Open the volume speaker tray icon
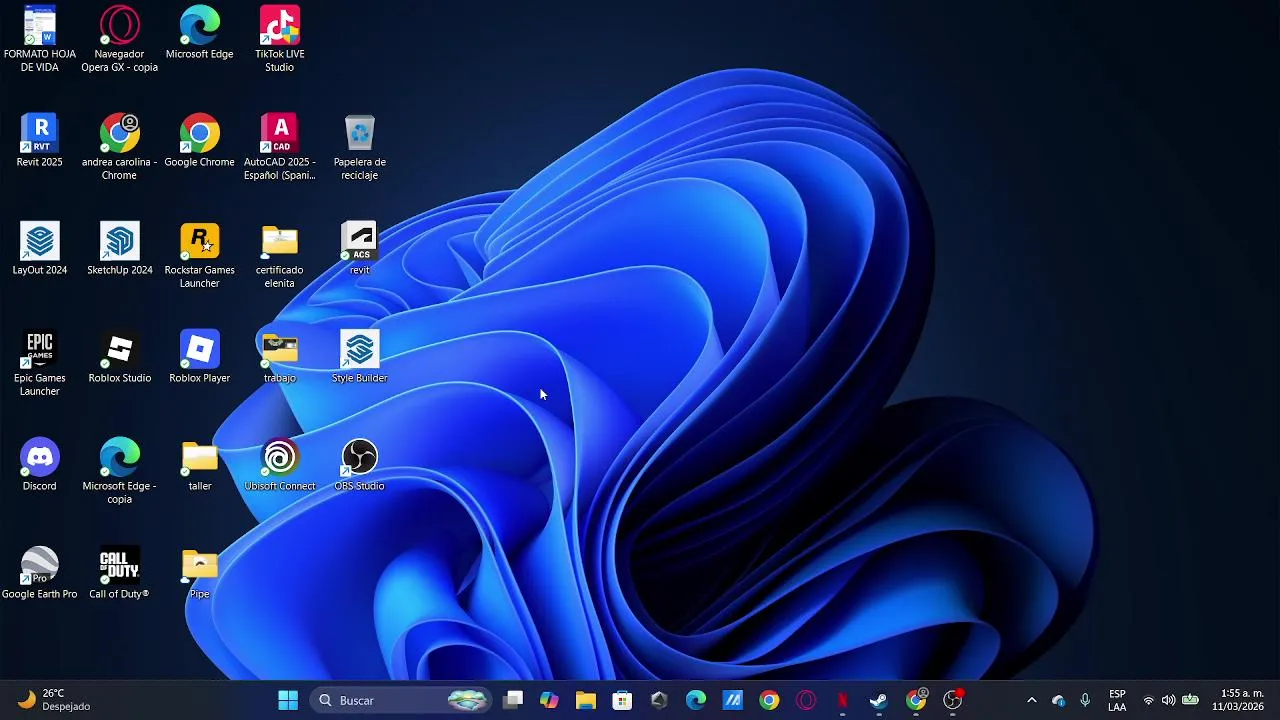 click(1168, 700)
